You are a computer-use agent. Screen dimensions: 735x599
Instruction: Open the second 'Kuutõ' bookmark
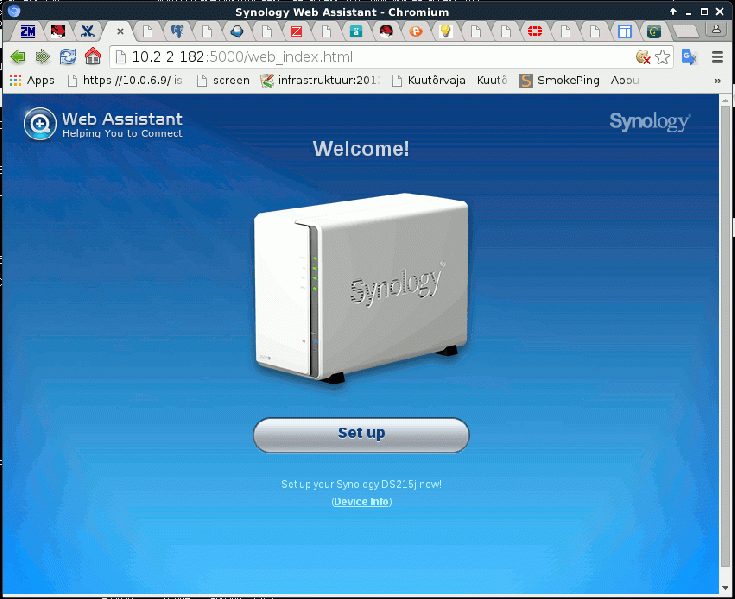[492, 81]
